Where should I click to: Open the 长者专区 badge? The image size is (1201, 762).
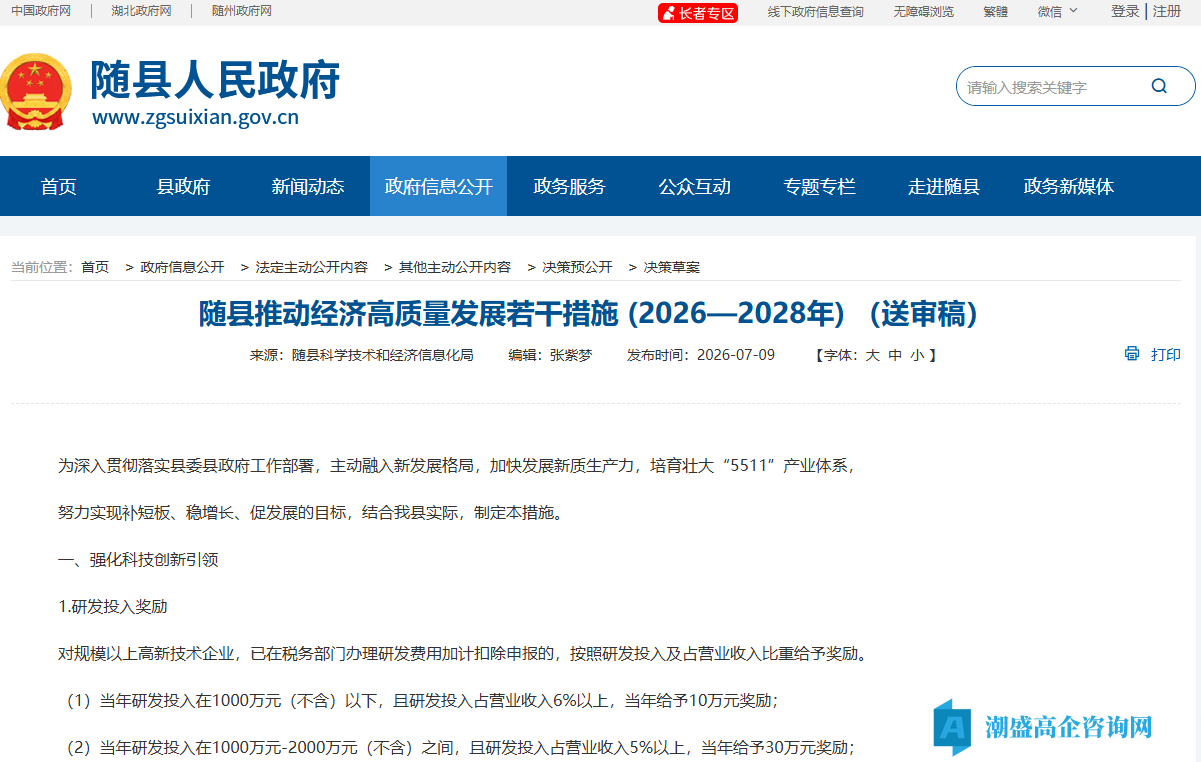(x=697, y=12)
